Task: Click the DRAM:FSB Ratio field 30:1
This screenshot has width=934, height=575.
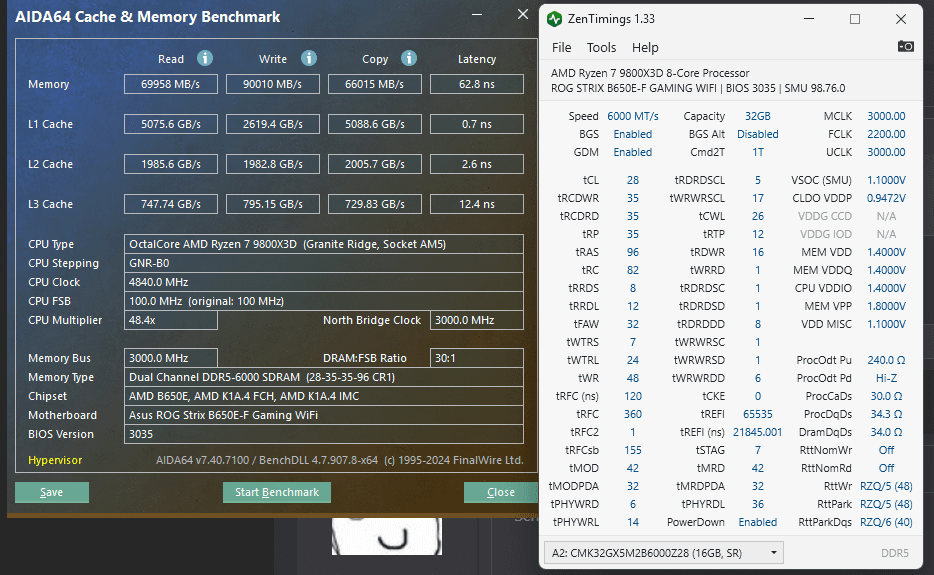Action: point(477,358)
